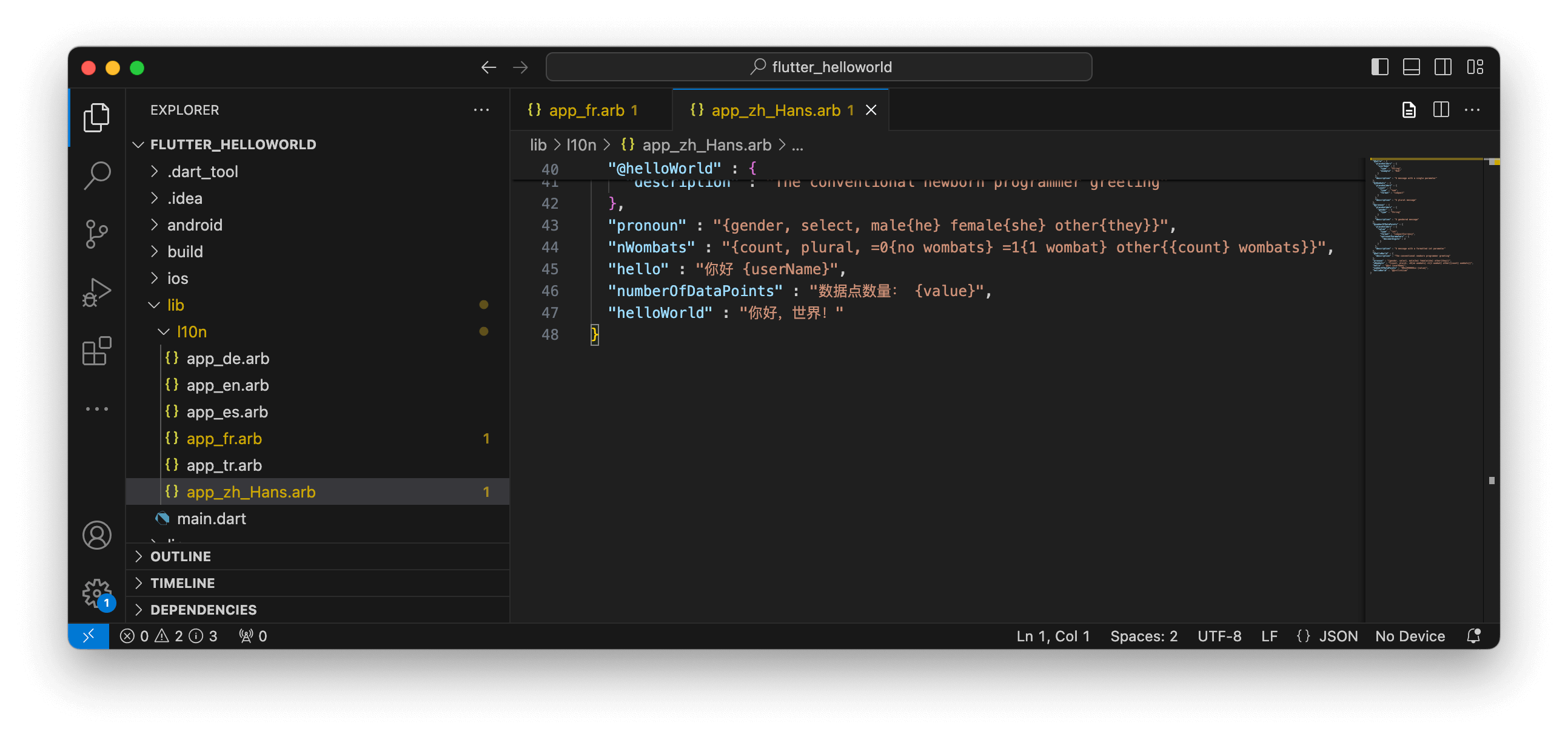Screen dimensions: 1568x739
Task: Expand the build folder
Action: pos(318,252)
